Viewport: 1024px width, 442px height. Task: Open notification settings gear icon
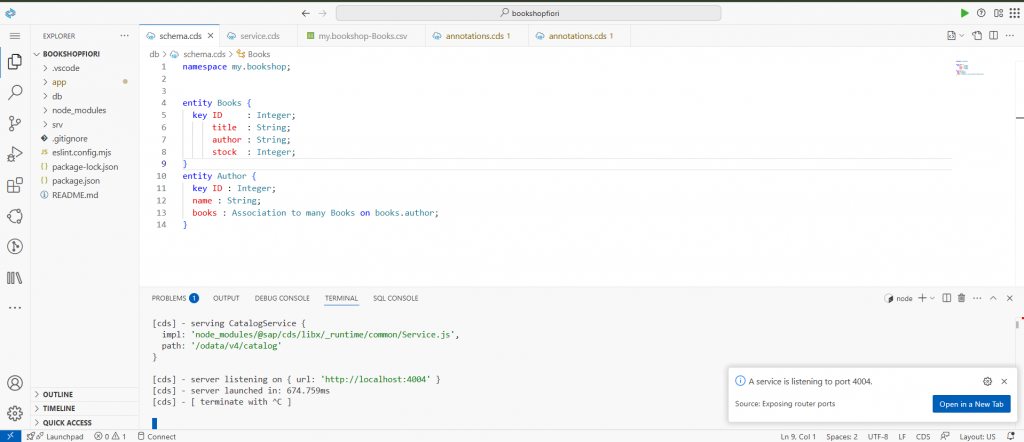[987, 381]
